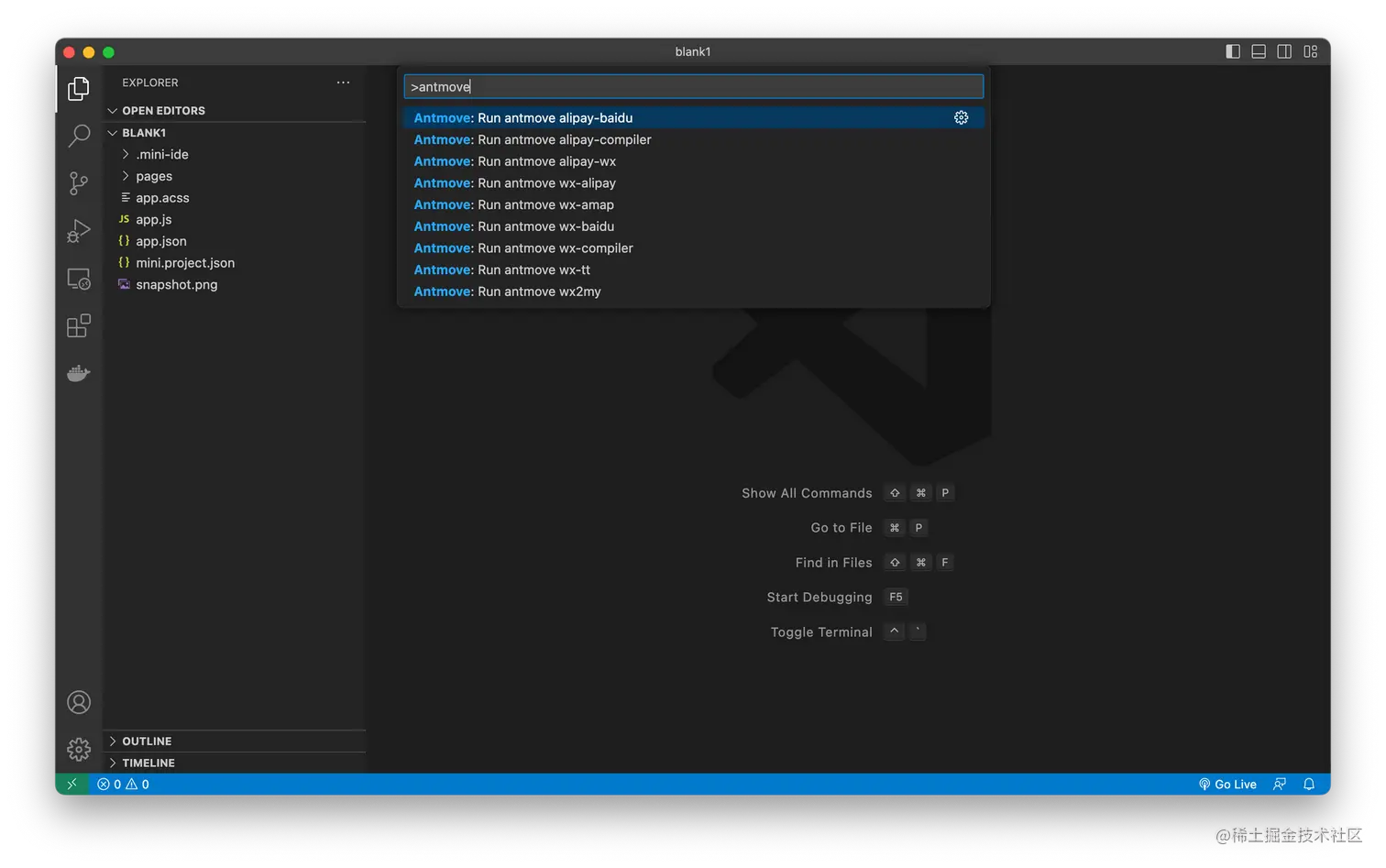Select Run antmove alipay-compiler command
This screenshot has height=868, width=1386.
[x=694, y=139]
